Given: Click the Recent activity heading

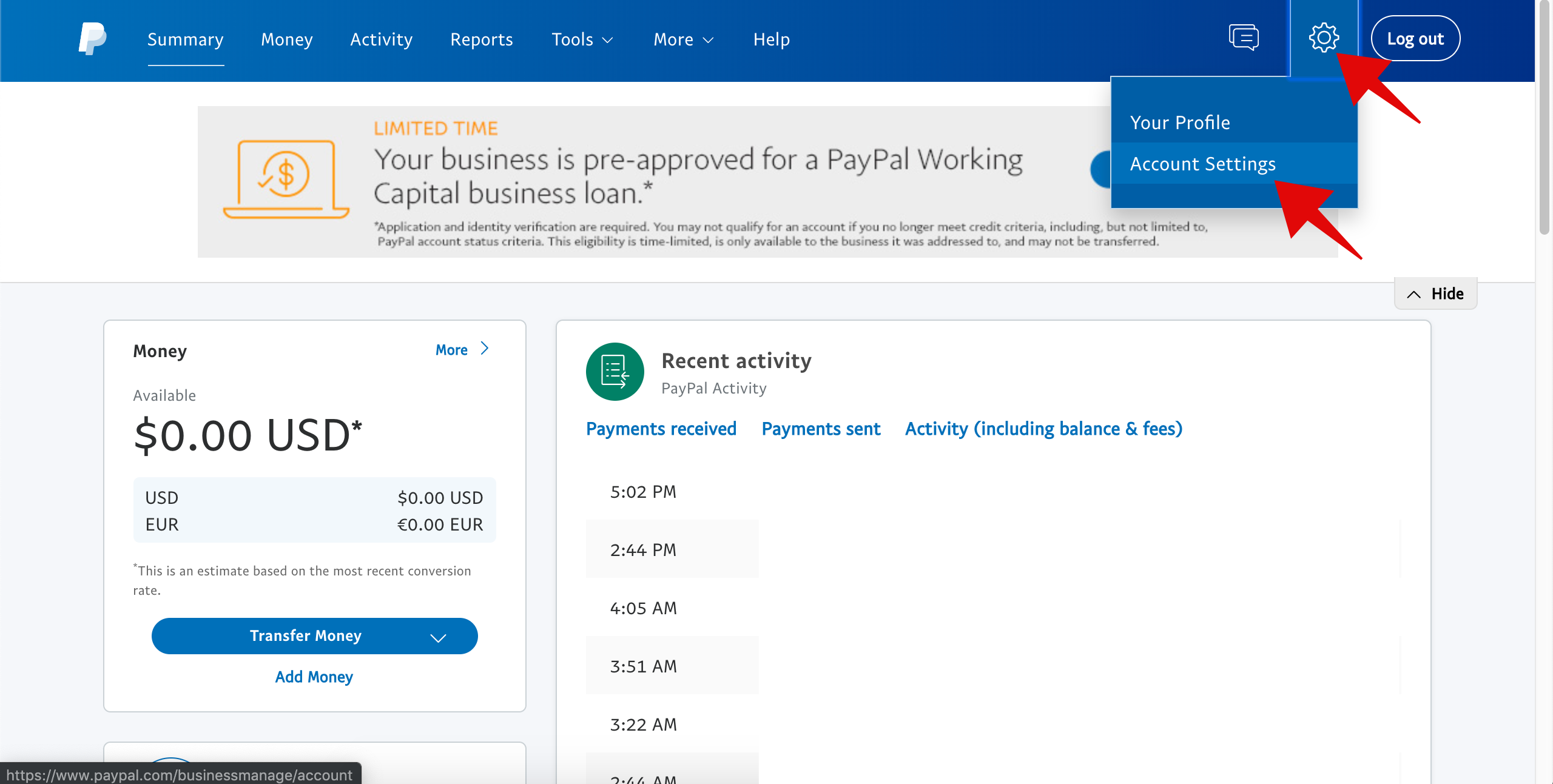Looking at the screenshot, I should point(736,361).
